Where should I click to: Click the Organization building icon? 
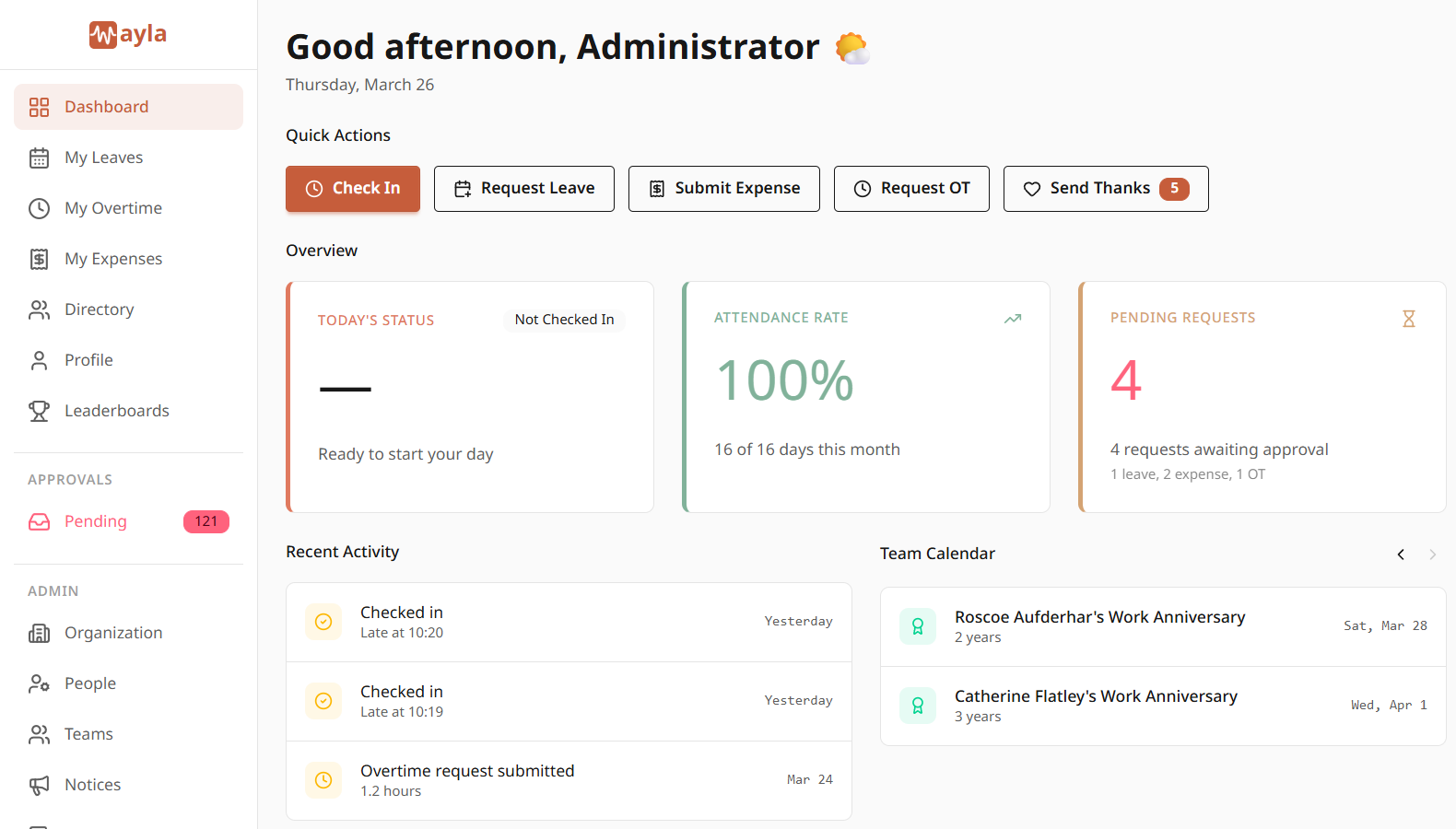[39, 633]
